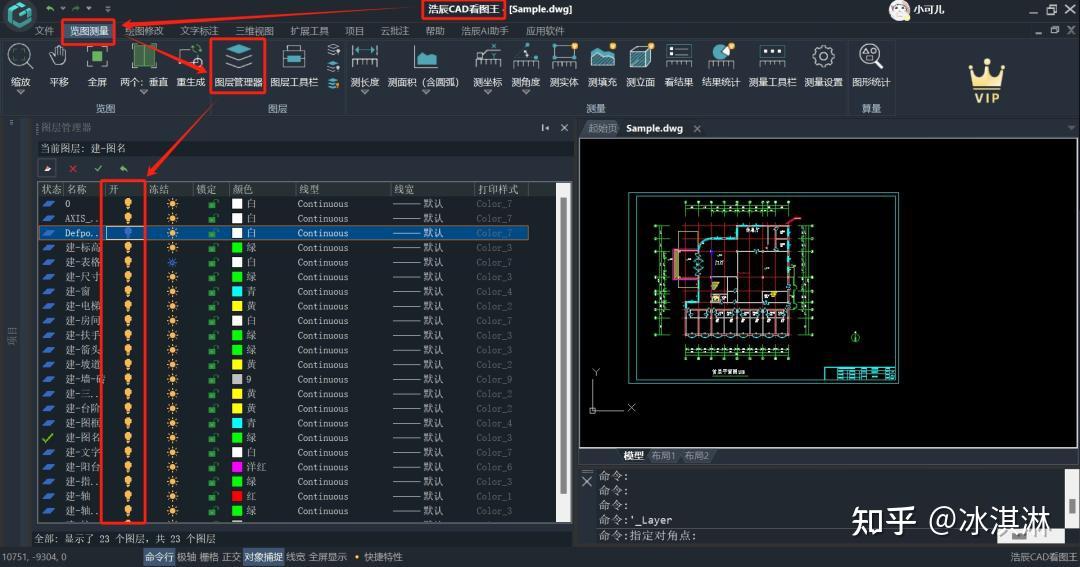
Task: Select the 测面积 area measure tool
Action: pyautogui.click(x=426, y=57)
